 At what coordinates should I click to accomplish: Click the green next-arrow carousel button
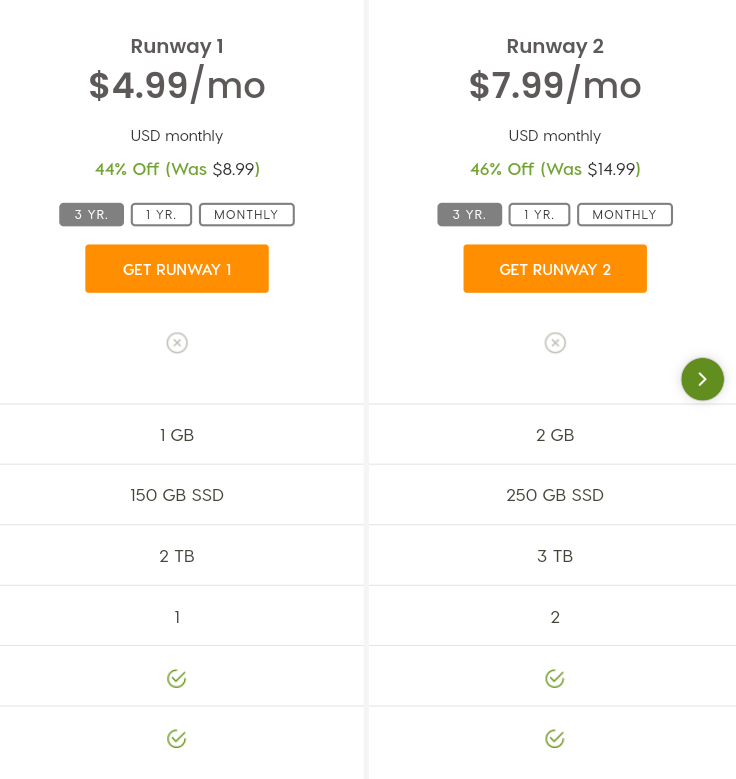pos(702,379)
